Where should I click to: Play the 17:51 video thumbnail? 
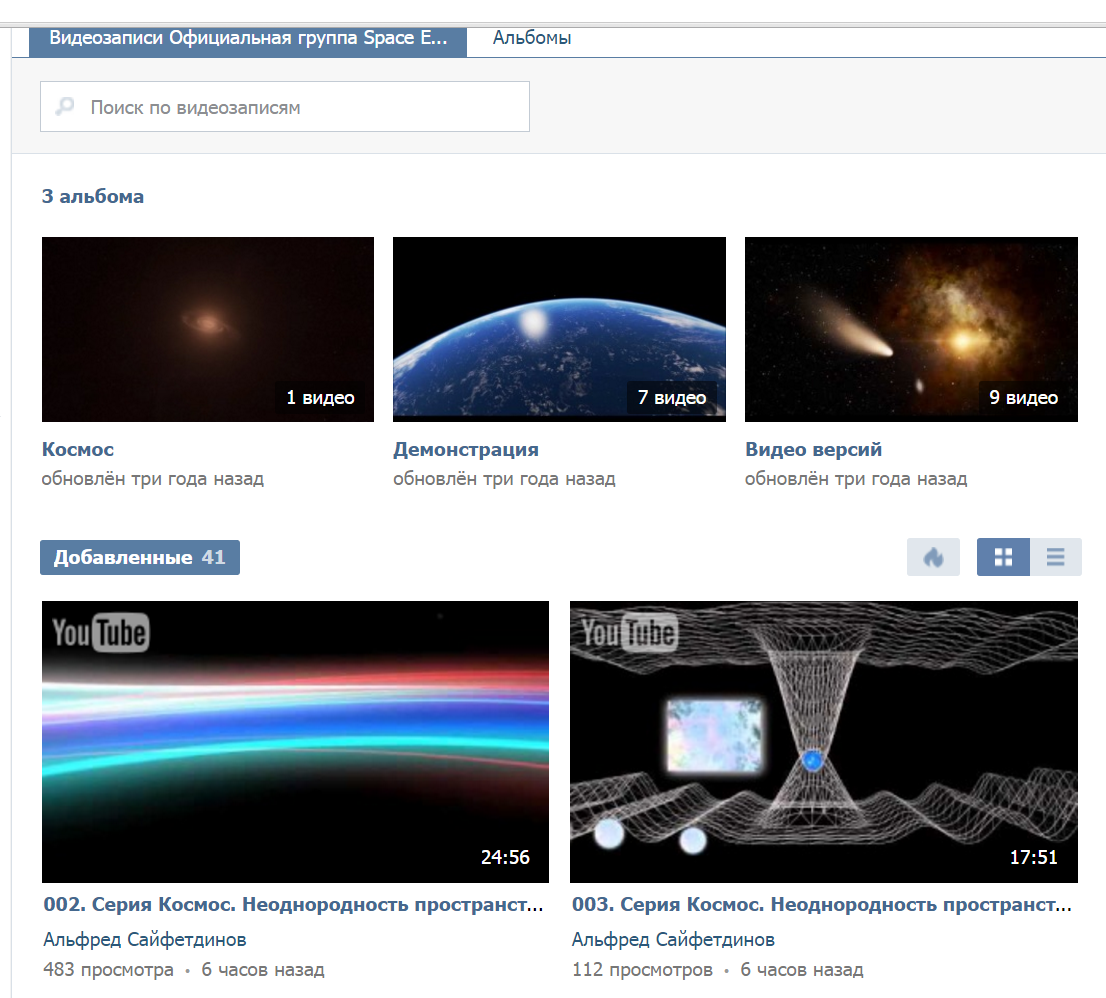824,742
